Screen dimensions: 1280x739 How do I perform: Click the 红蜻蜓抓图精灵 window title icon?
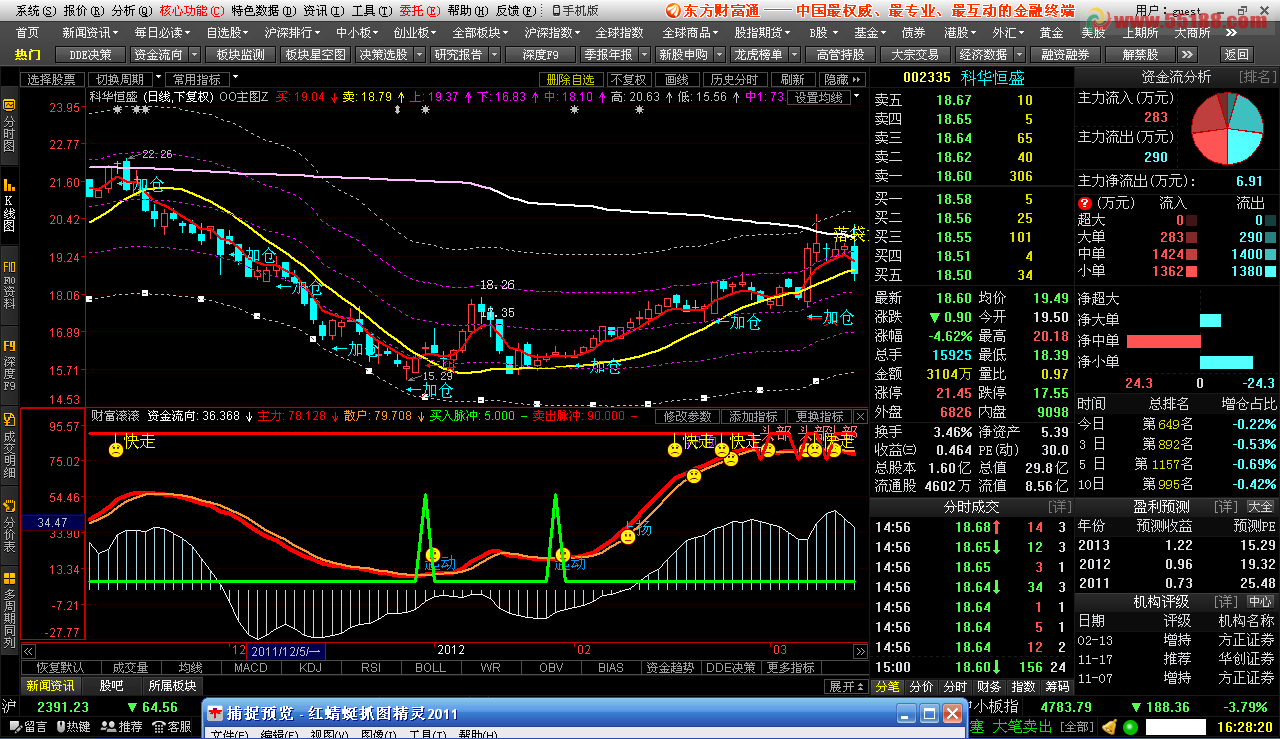pos(215,713)
